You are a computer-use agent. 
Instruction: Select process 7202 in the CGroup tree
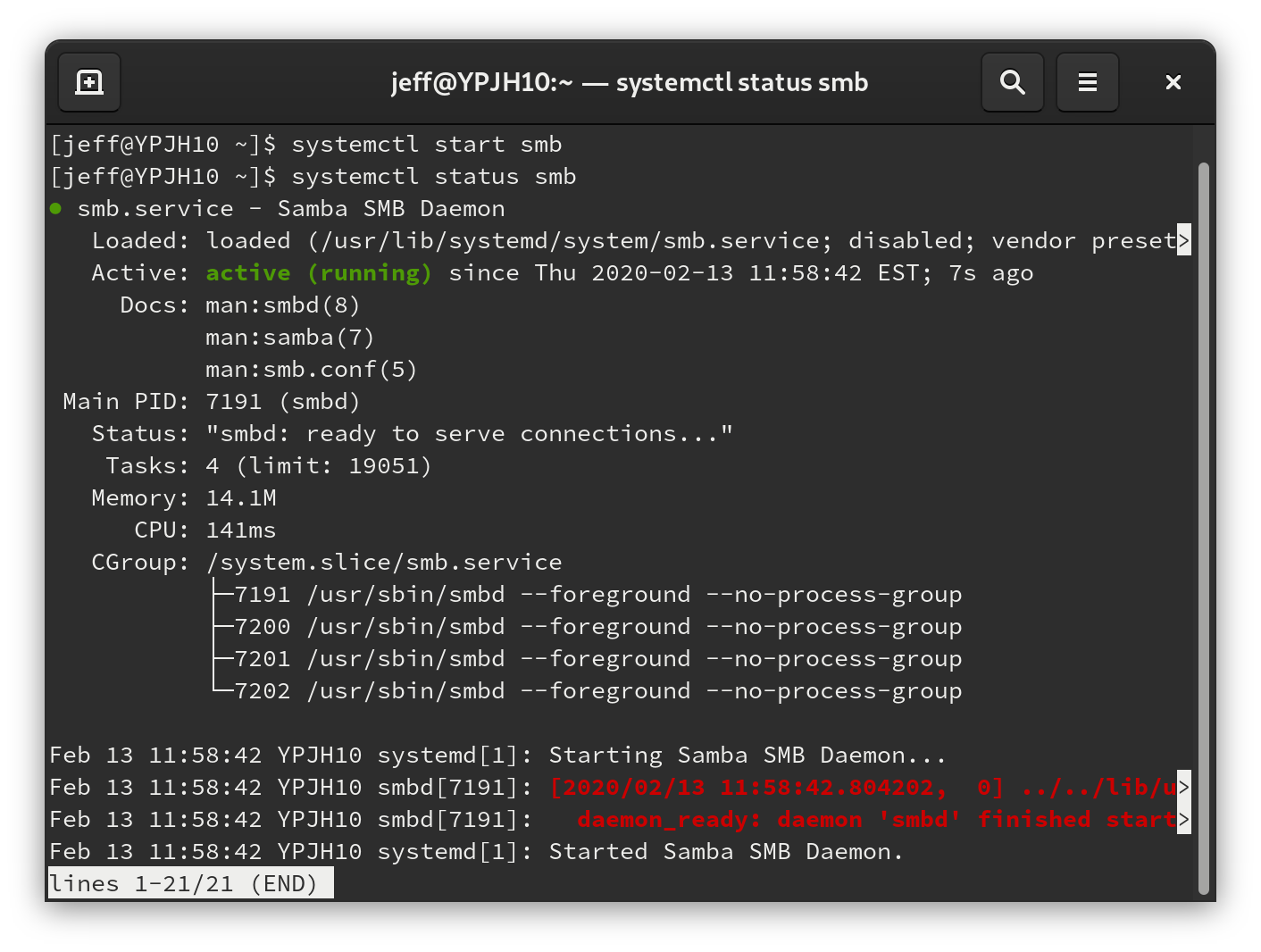pos(262,691)
